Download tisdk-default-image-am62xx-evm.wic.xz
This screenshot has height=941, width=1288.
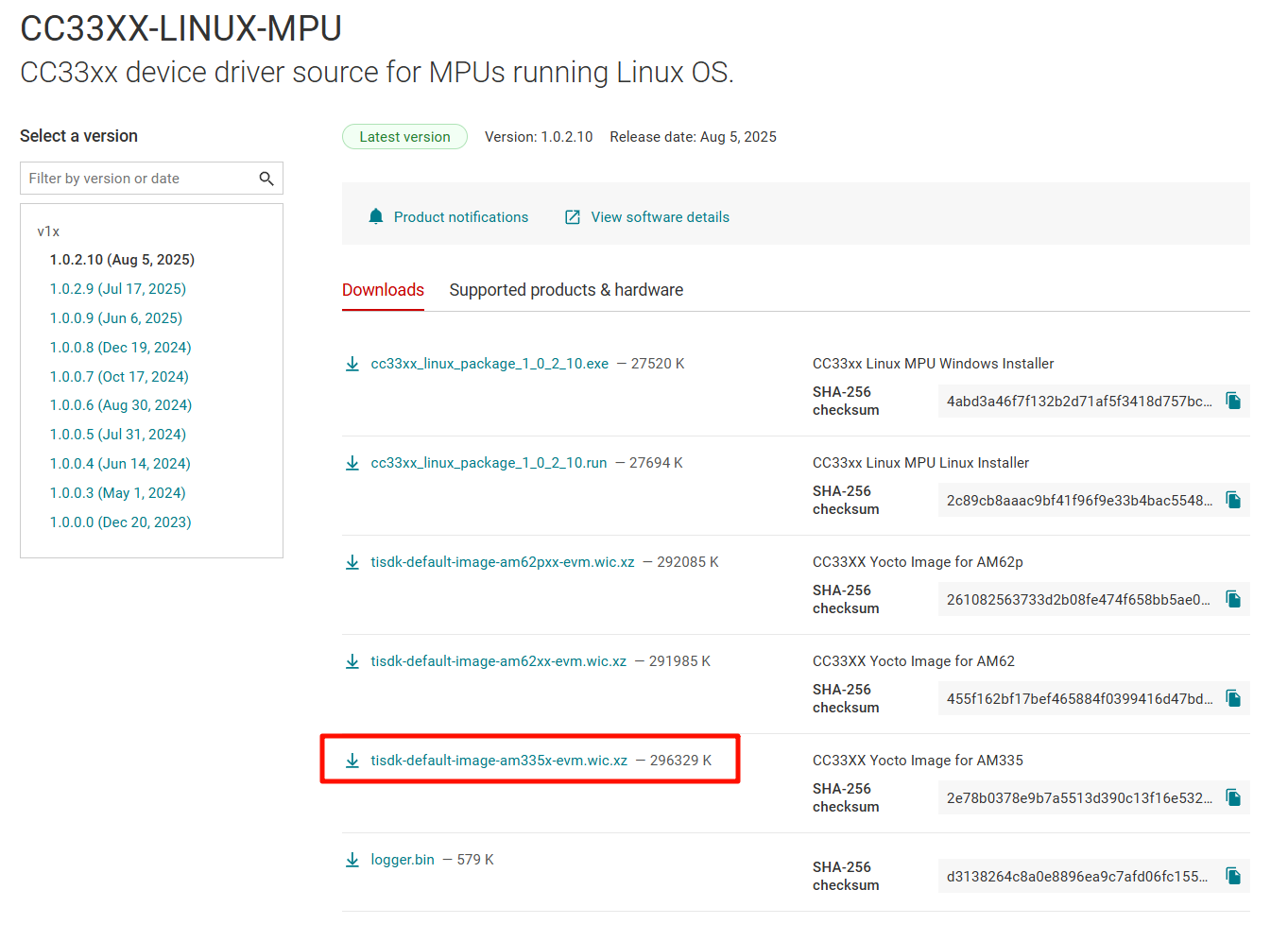499,661
